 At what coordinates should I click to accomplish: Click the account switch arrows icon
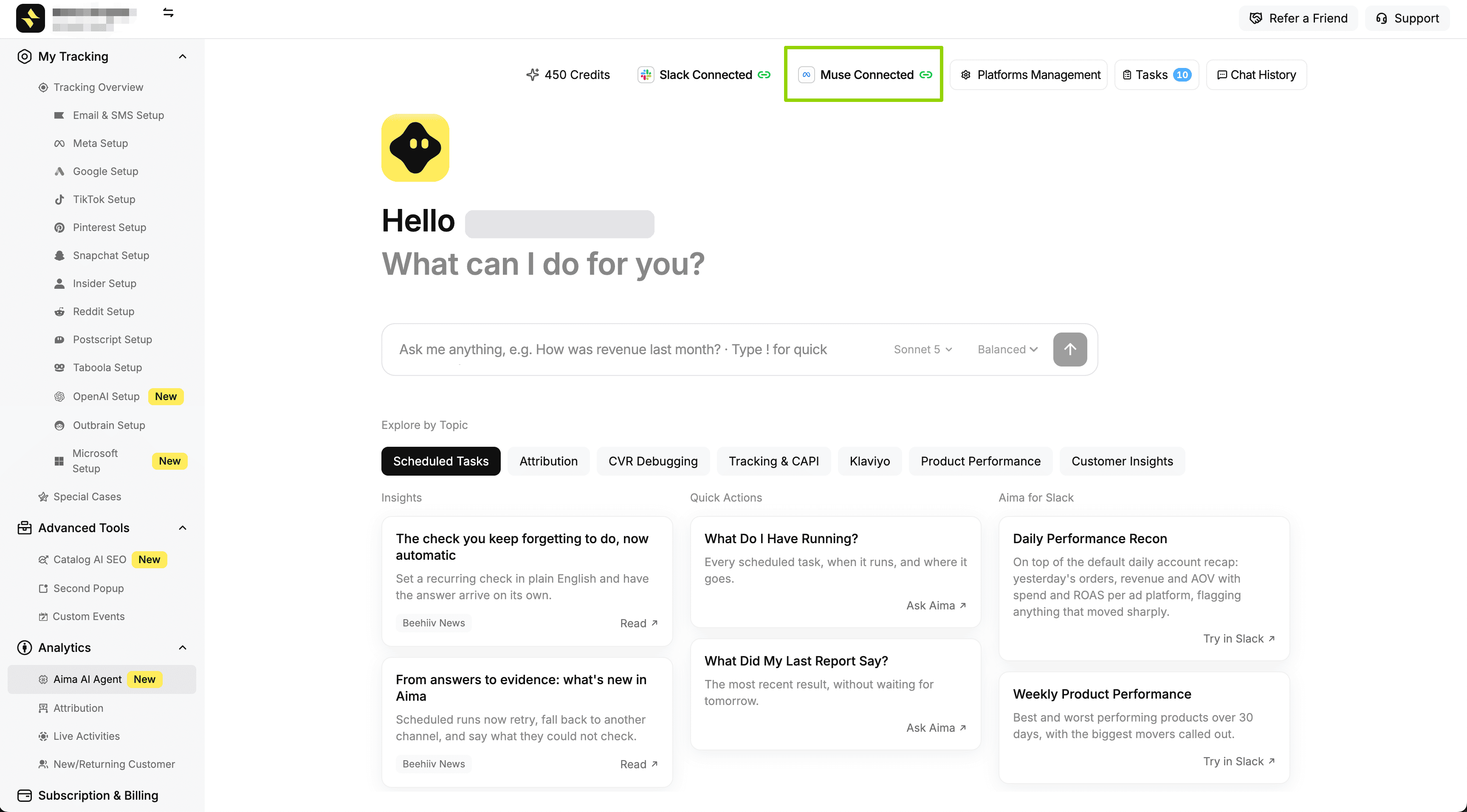click(x=168, y=12)
